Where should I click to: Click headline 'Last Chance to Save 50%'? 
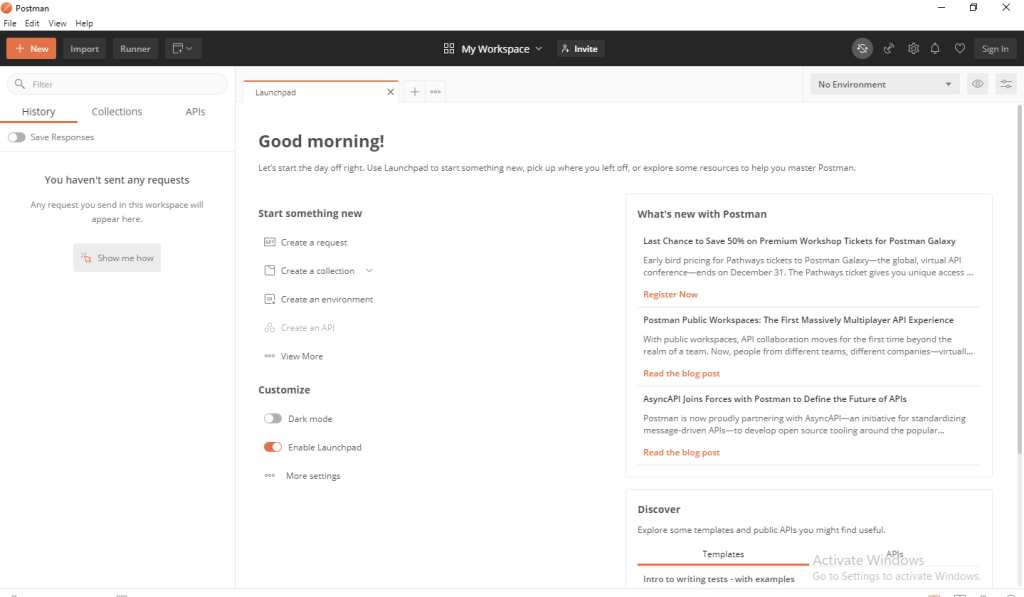pyautogui.click(x=799, y=241)
